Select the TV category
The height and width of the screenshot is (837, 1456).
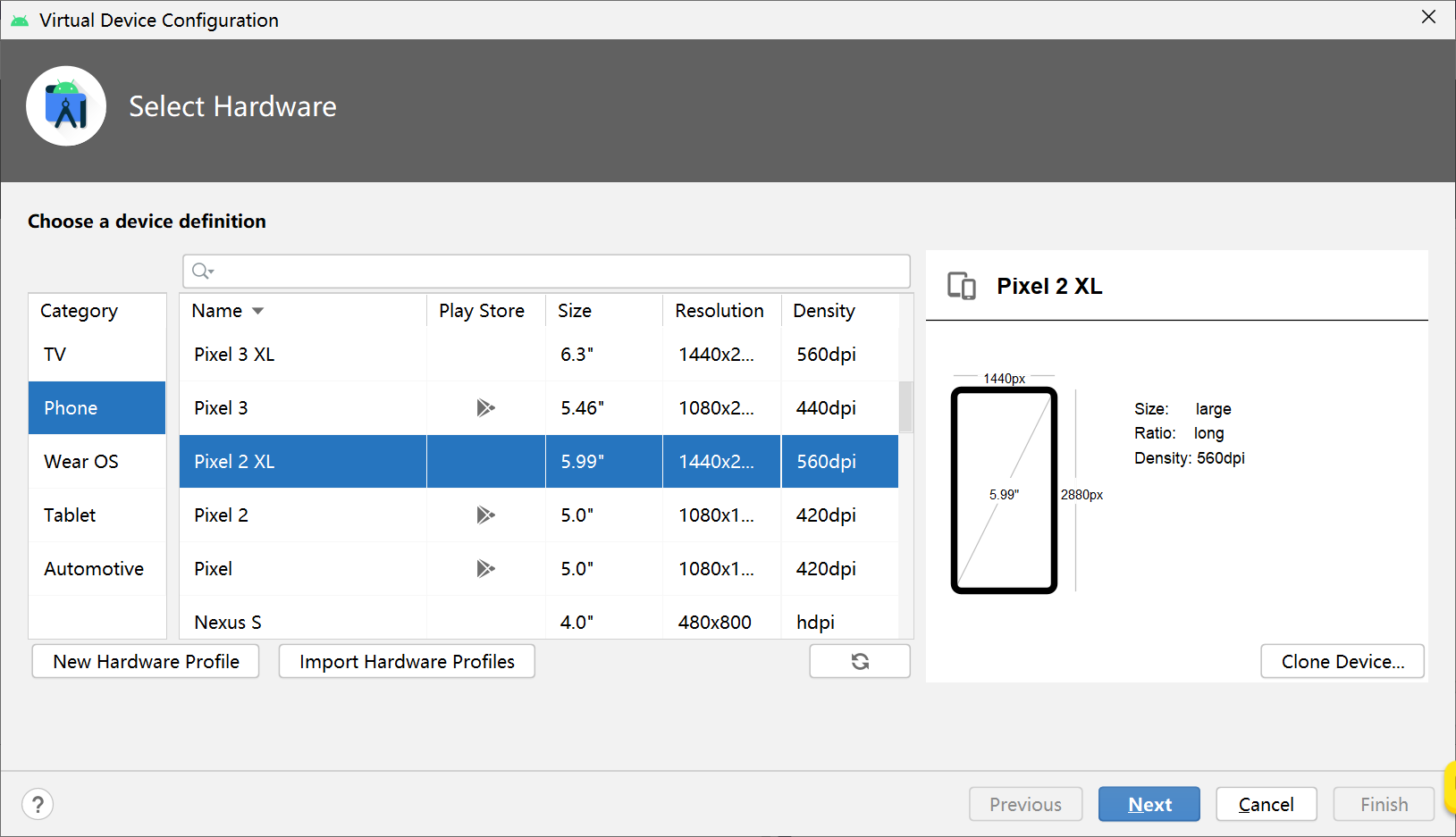point(97,355)
